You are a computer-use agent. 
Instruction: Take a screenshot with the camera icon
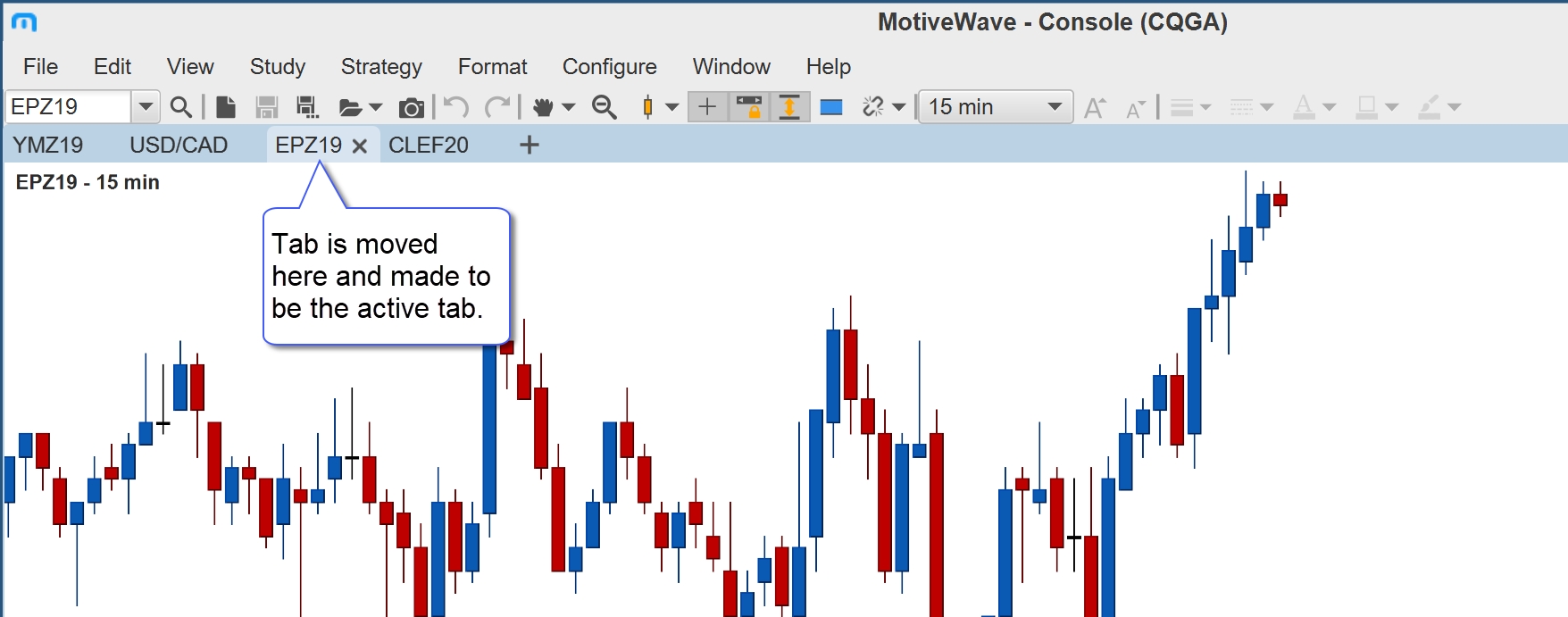(x=411, y=108)
